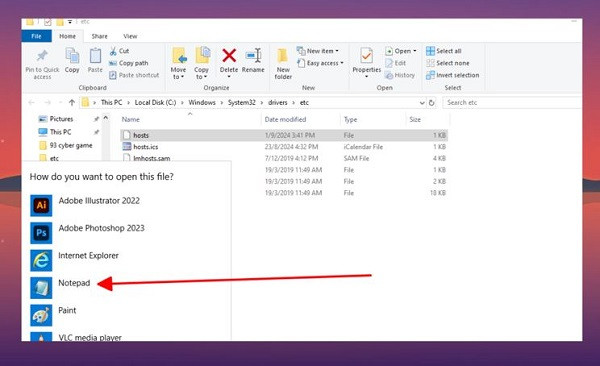
Task: Open 93 cyber game folder
Action: (66, 145)
